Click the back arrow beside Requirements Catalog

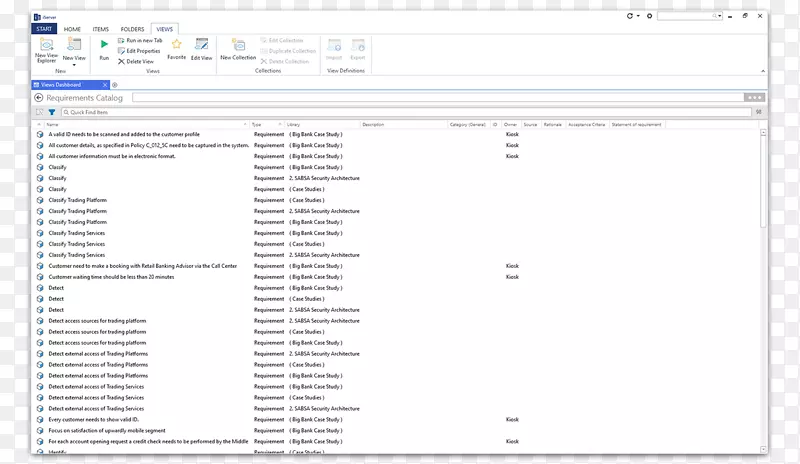(39, 98)
